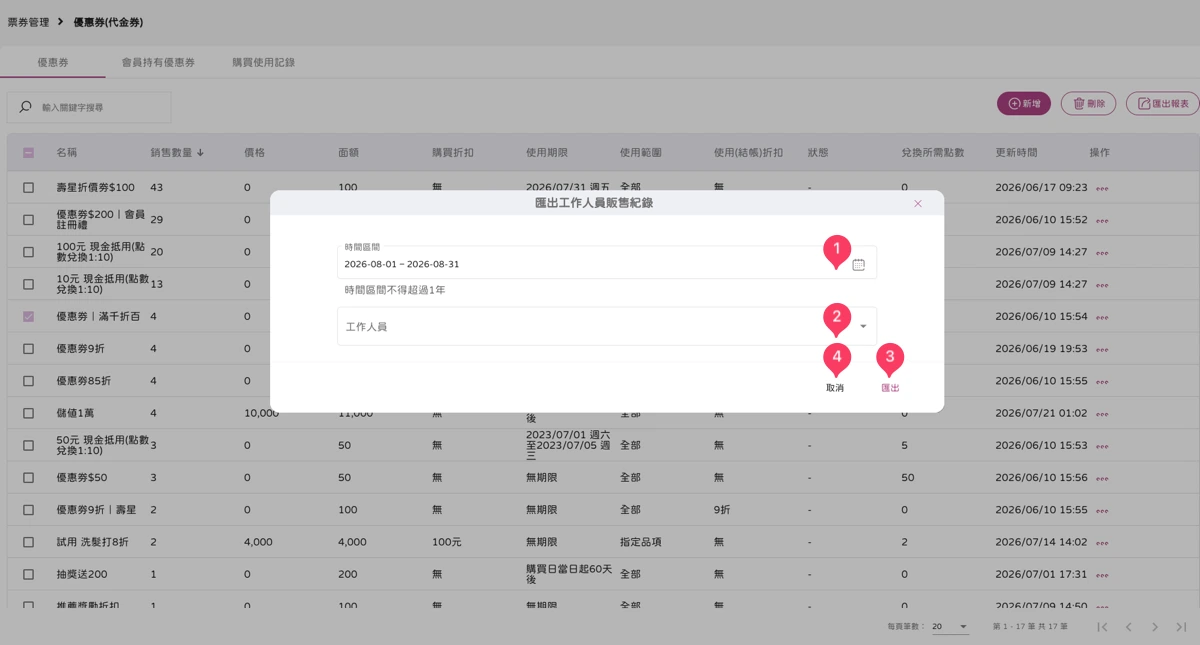
Task: Open actions menu for 優惠券｜滿千折百 row
Action: 1102,317
